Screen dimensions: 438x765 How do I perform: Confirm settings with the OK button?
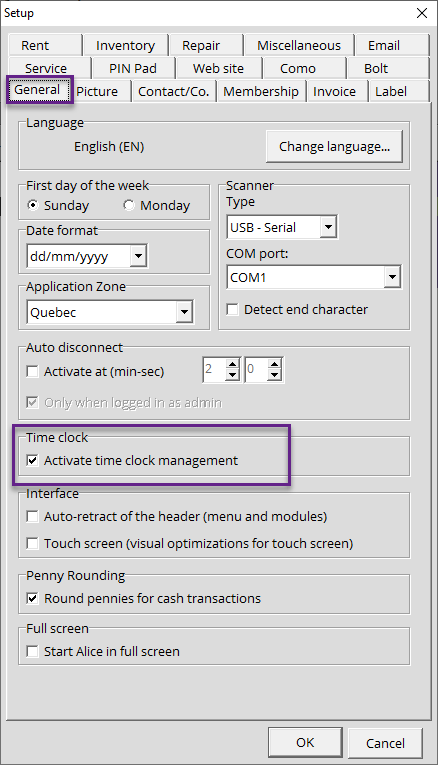point(305,742)
